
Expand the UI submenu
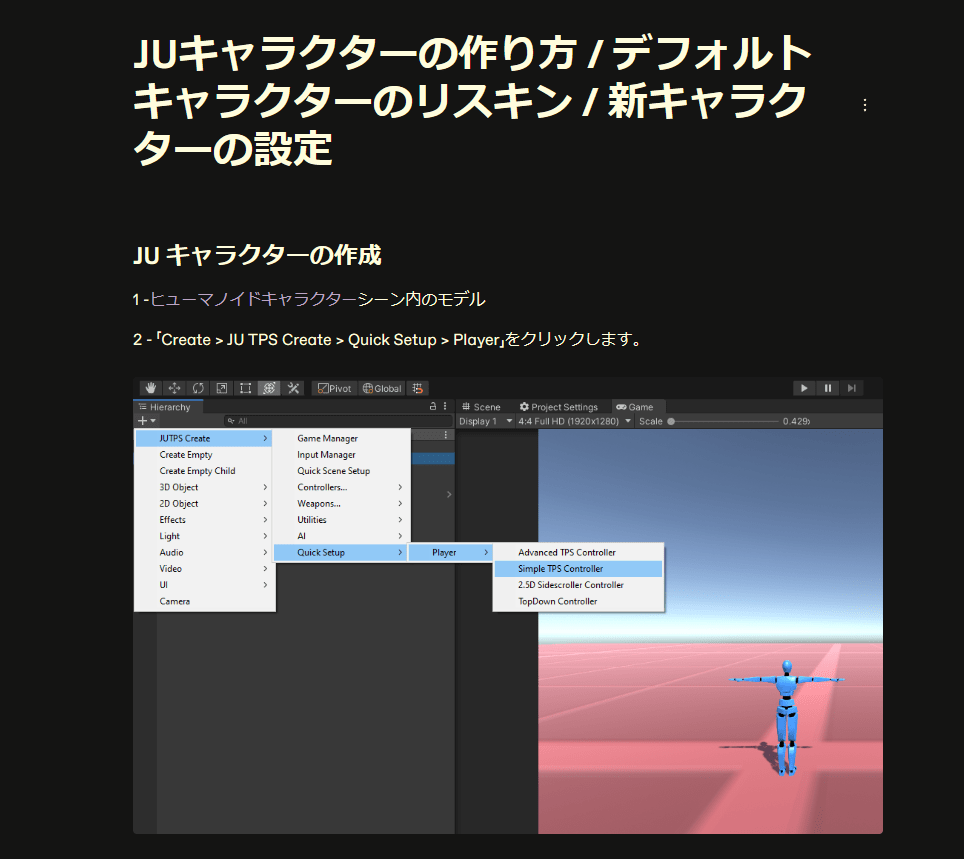click(x=205, y=585)
